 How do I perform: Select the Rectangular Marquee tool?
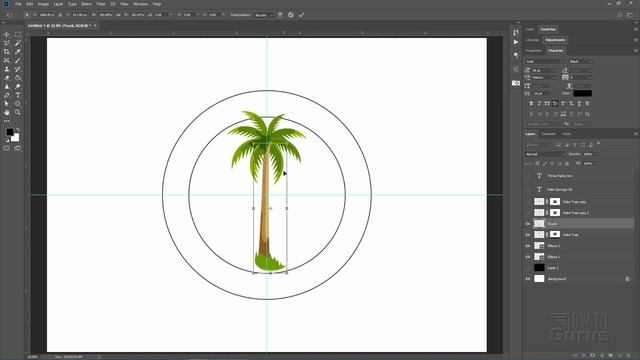pos(18,35)
